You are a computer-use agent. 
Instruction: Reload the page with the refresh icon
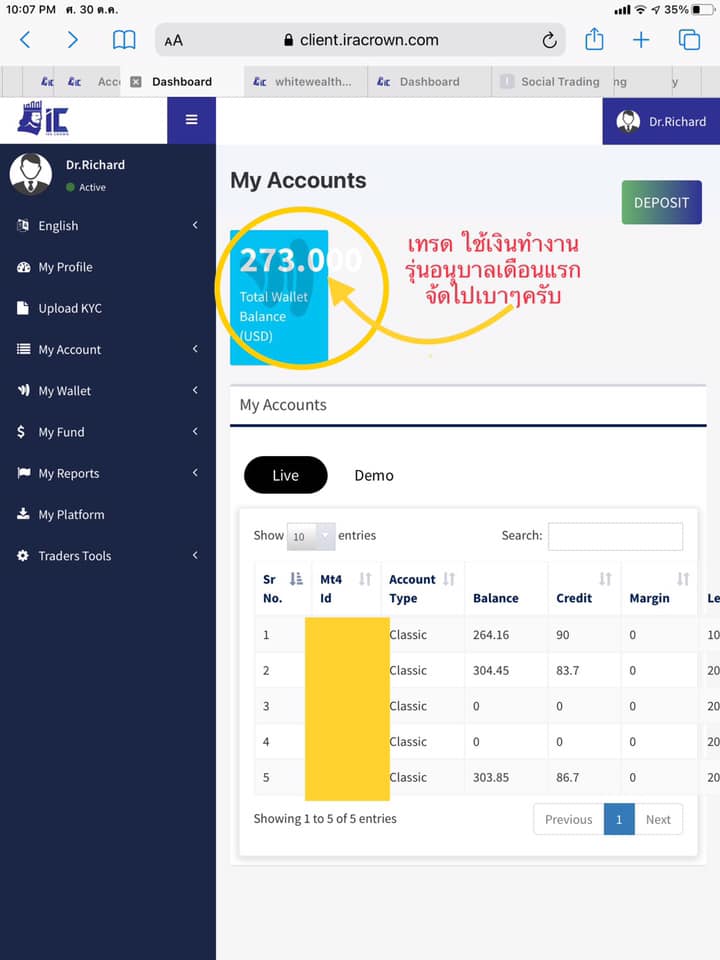point(549,40)
